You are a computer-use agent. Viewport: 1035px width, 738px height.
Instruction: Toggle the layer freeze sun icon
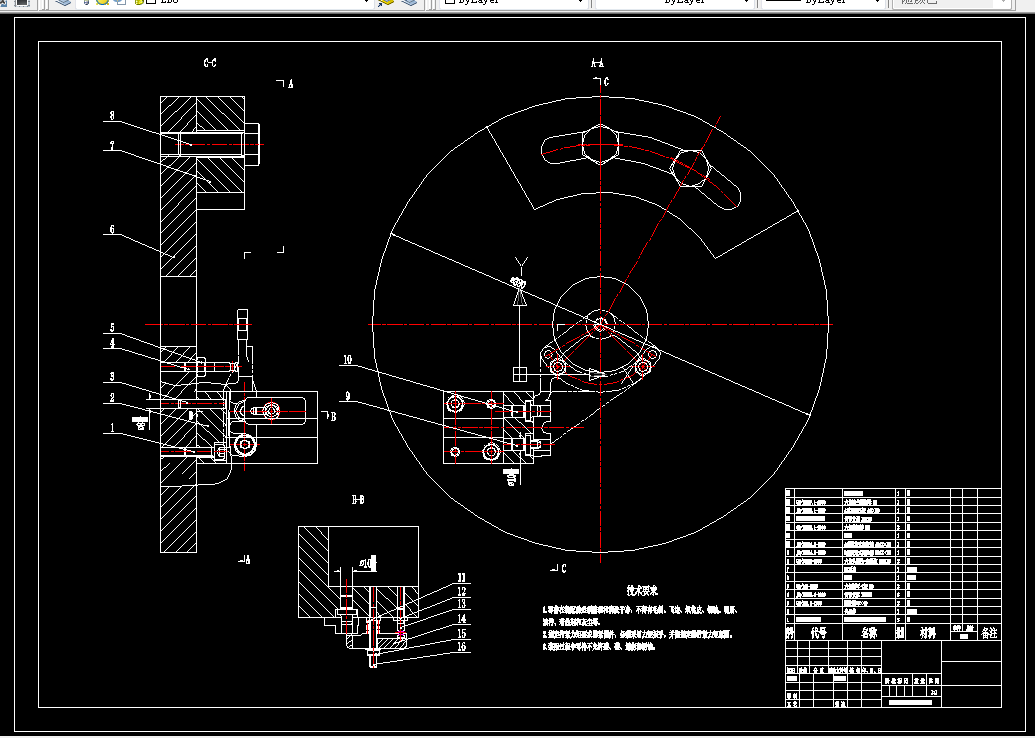click(x=102, y=2)
